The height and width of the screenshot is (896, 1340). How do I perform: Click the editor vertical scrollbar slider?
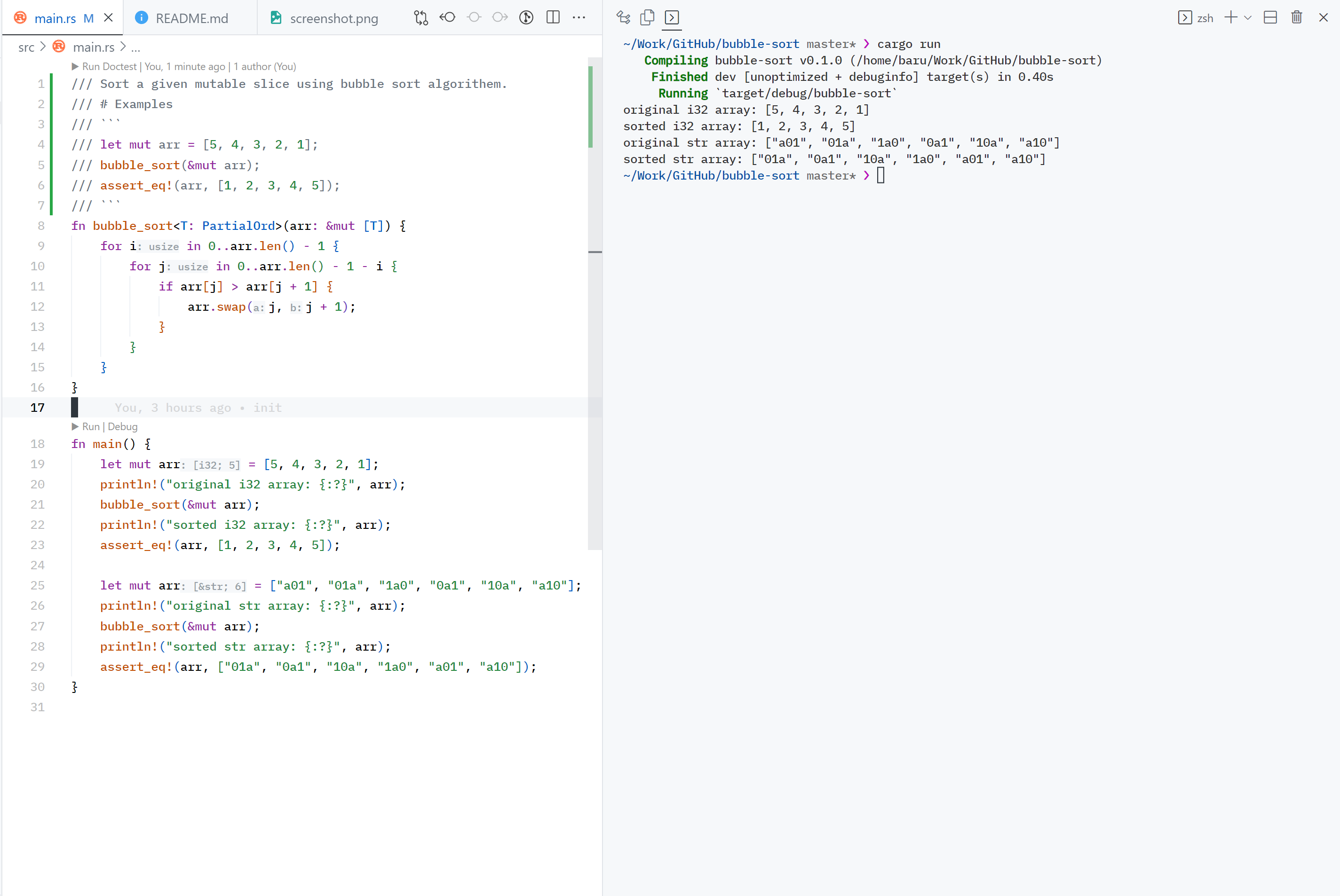point(595,303)
